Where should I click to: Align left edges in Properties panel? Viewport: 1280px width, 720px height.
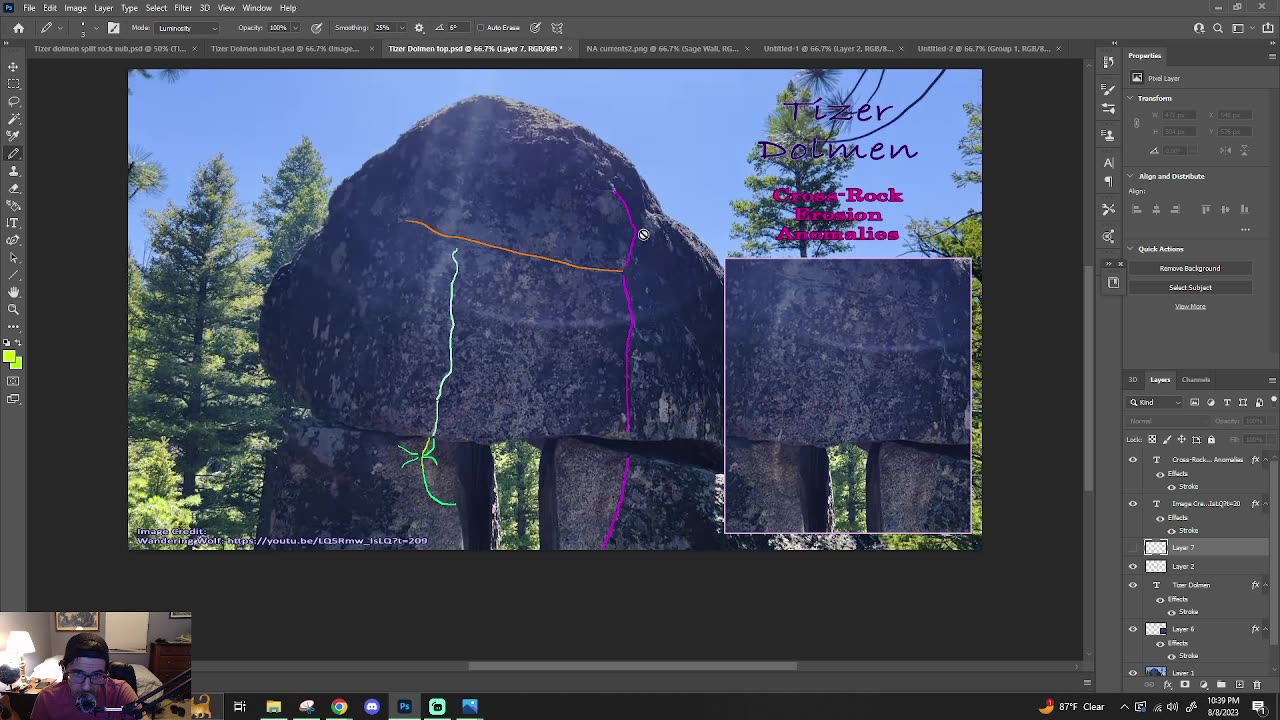click(x=1137, y=209)
